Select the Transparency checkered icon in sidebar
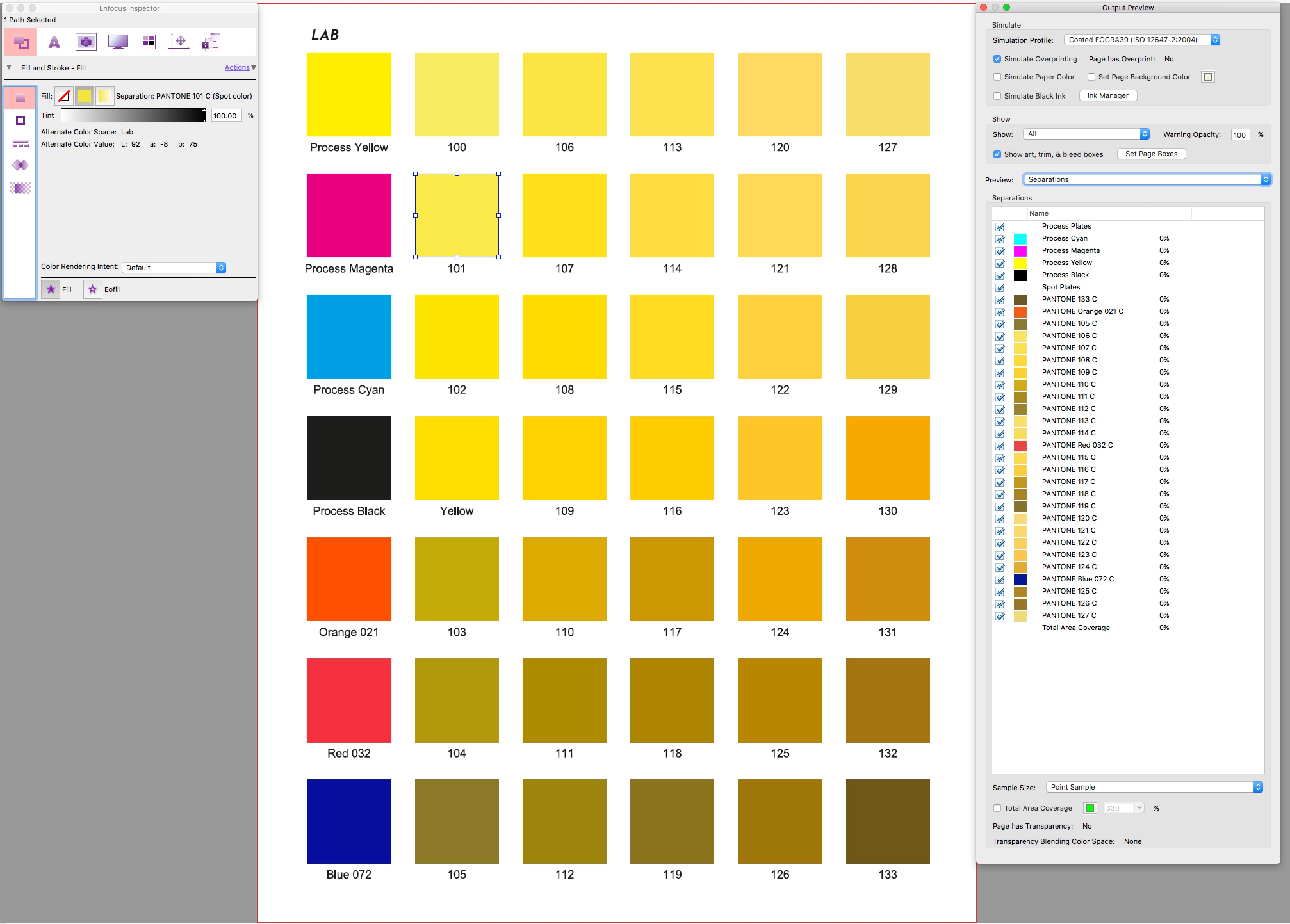This screenshot has width=1290, height=924. click(x=20, y=188)
